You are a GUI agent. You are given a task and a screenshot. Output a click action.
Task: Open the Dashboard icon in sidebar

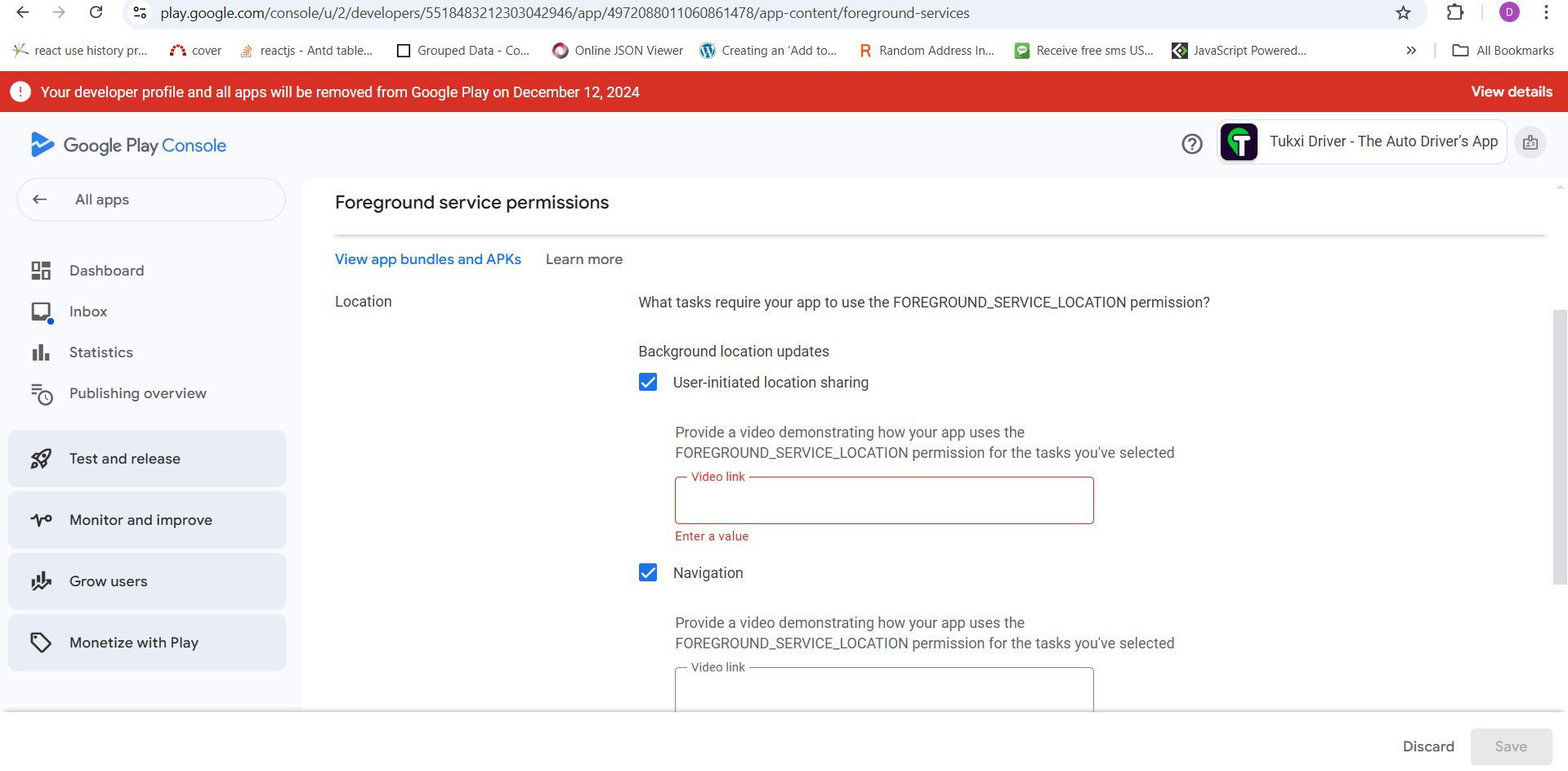click(41, 271)
